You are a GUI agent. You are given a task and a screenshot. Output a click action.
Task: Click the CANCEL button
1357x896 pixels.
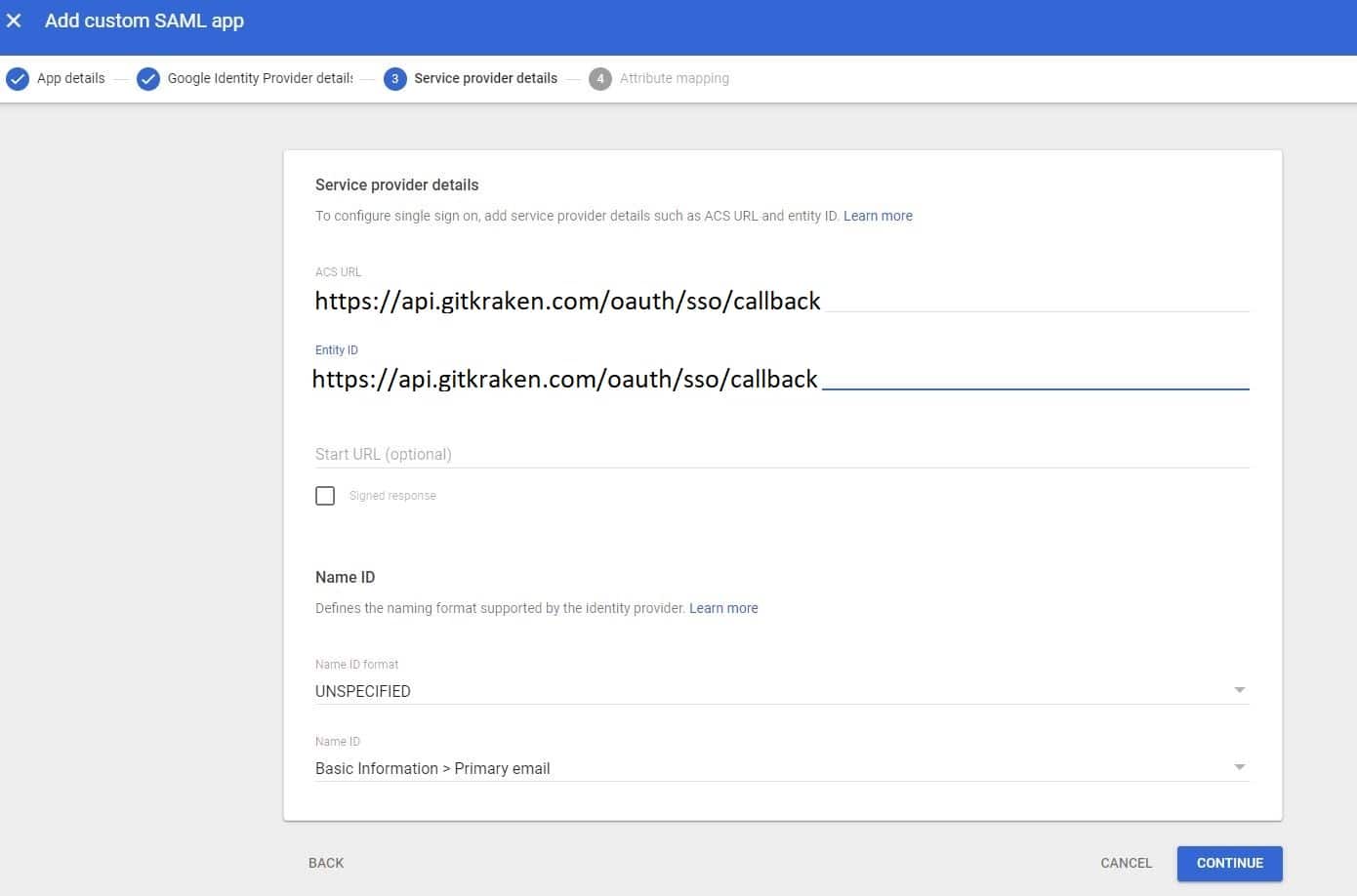point(1127,863)
